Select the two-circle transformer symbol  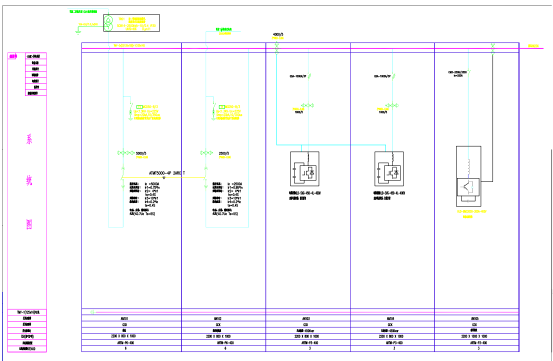coord(108,23)
